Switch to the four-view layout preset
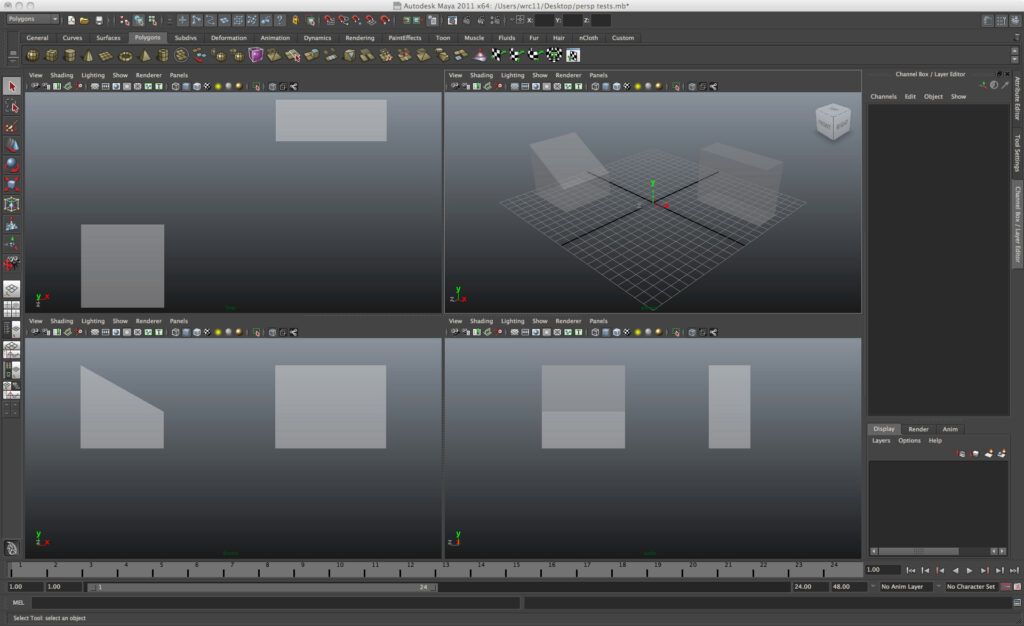The width and height of the screenshot is (1024, 626). [x=12, y=311]
